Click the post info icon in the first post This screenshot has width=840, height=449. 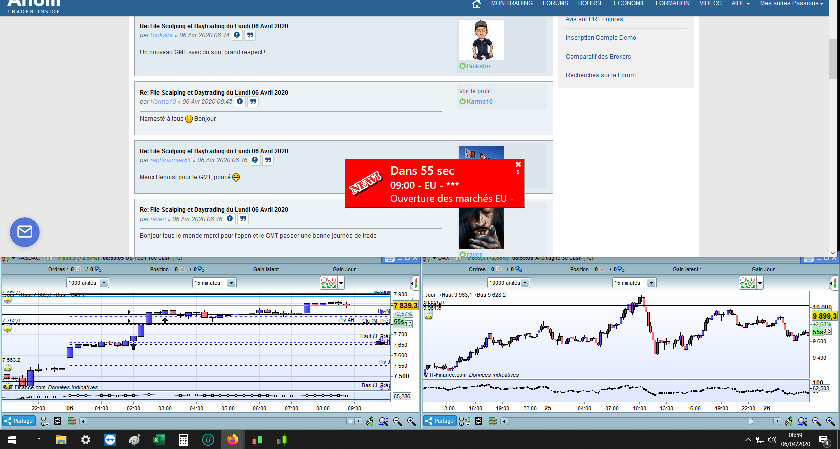coord(237,35)
